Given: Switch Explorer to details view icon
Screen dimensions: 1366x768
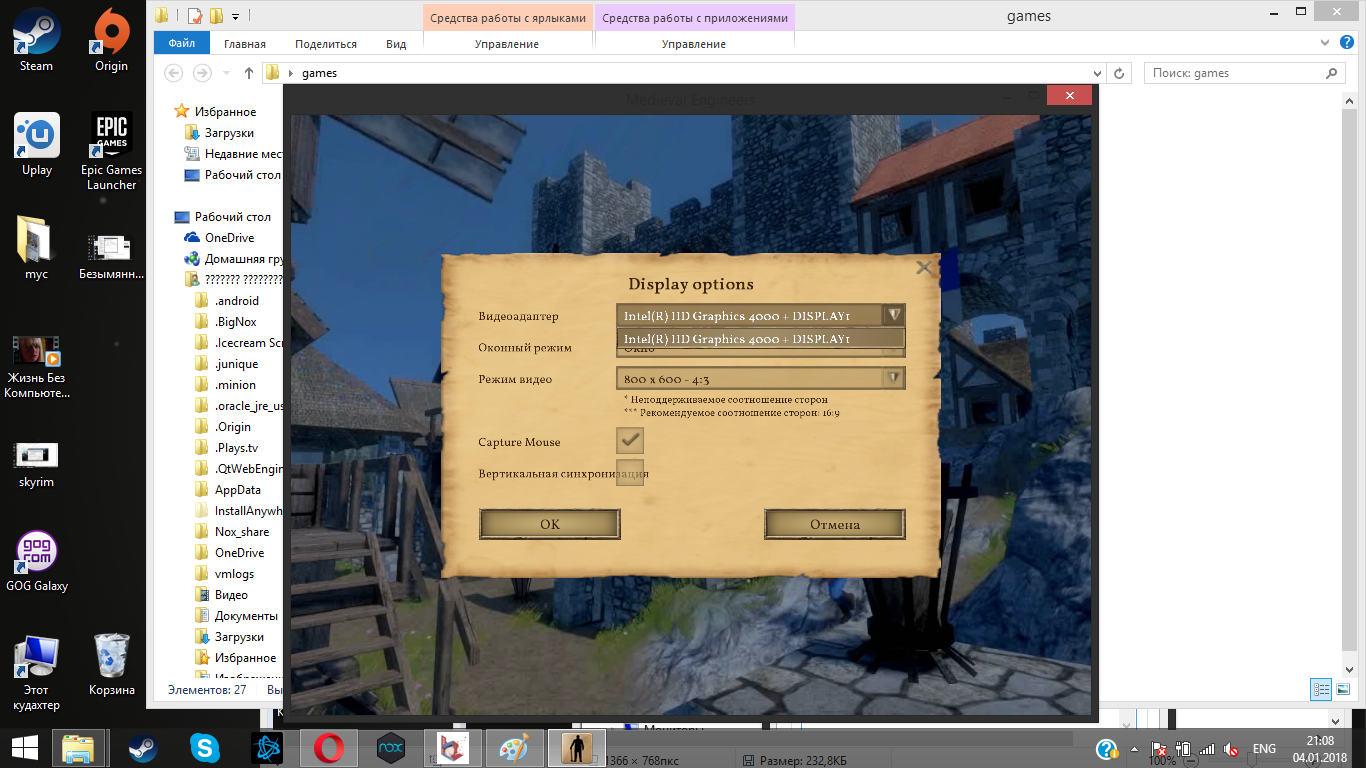Looking at the screenshot, I should pos(1321,690).
